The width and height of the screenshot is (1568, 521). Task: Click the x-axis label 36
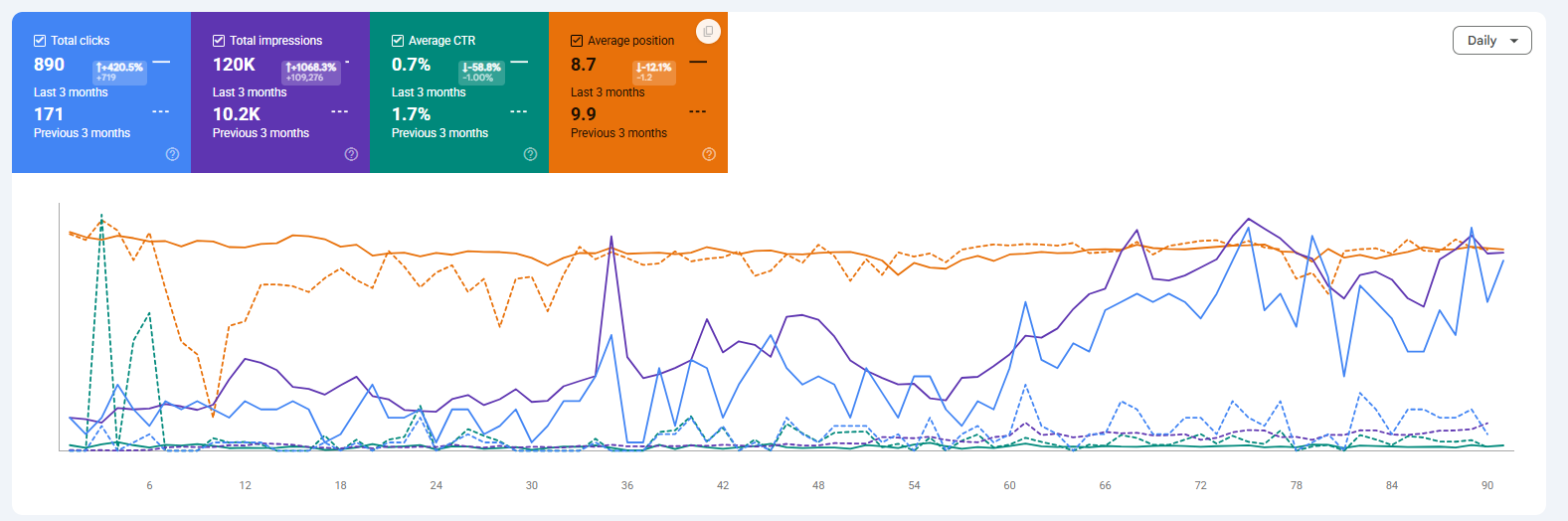(x=627, y=485)
